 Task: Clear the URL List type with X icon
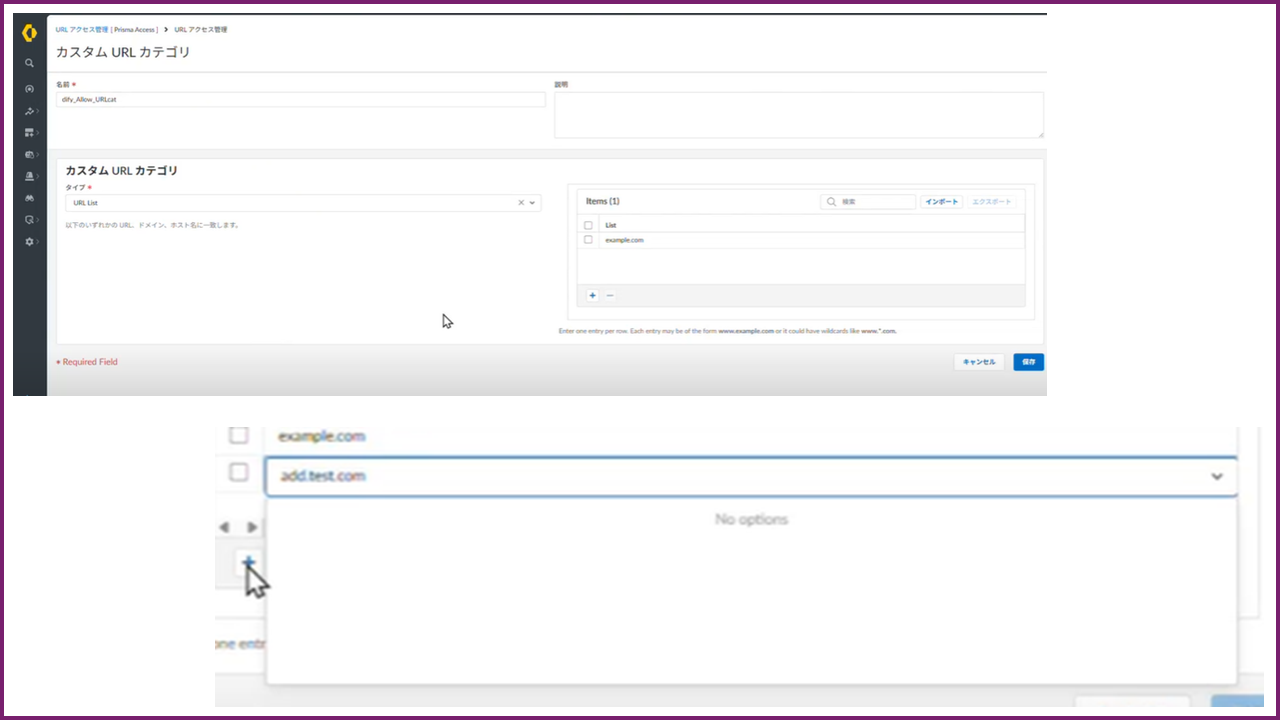pos(521,203)
